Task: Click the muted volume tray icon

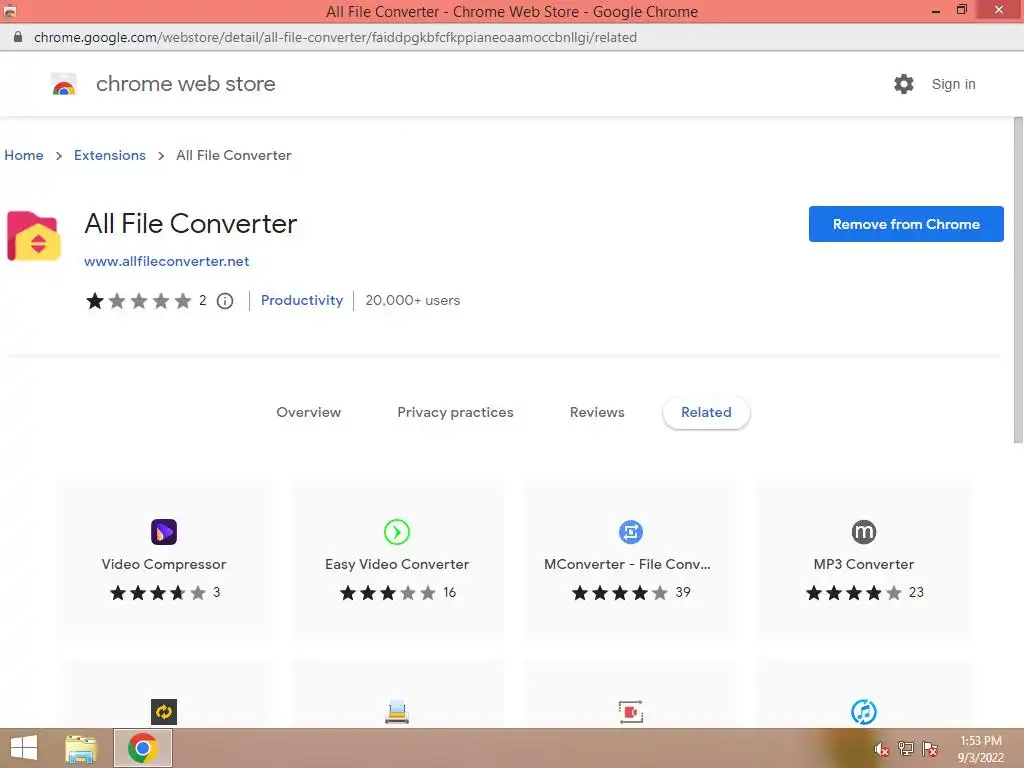Action: (881, 749)
